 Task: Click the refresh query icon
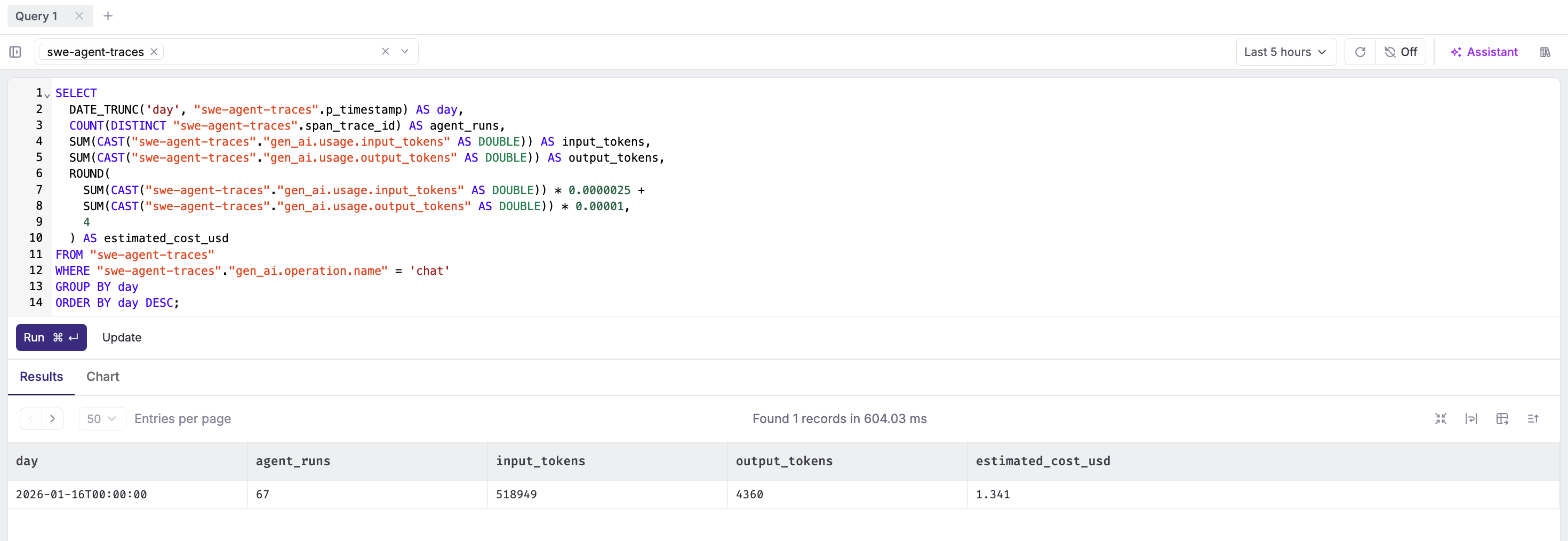pyautogui.click(x=1360, y=52)
